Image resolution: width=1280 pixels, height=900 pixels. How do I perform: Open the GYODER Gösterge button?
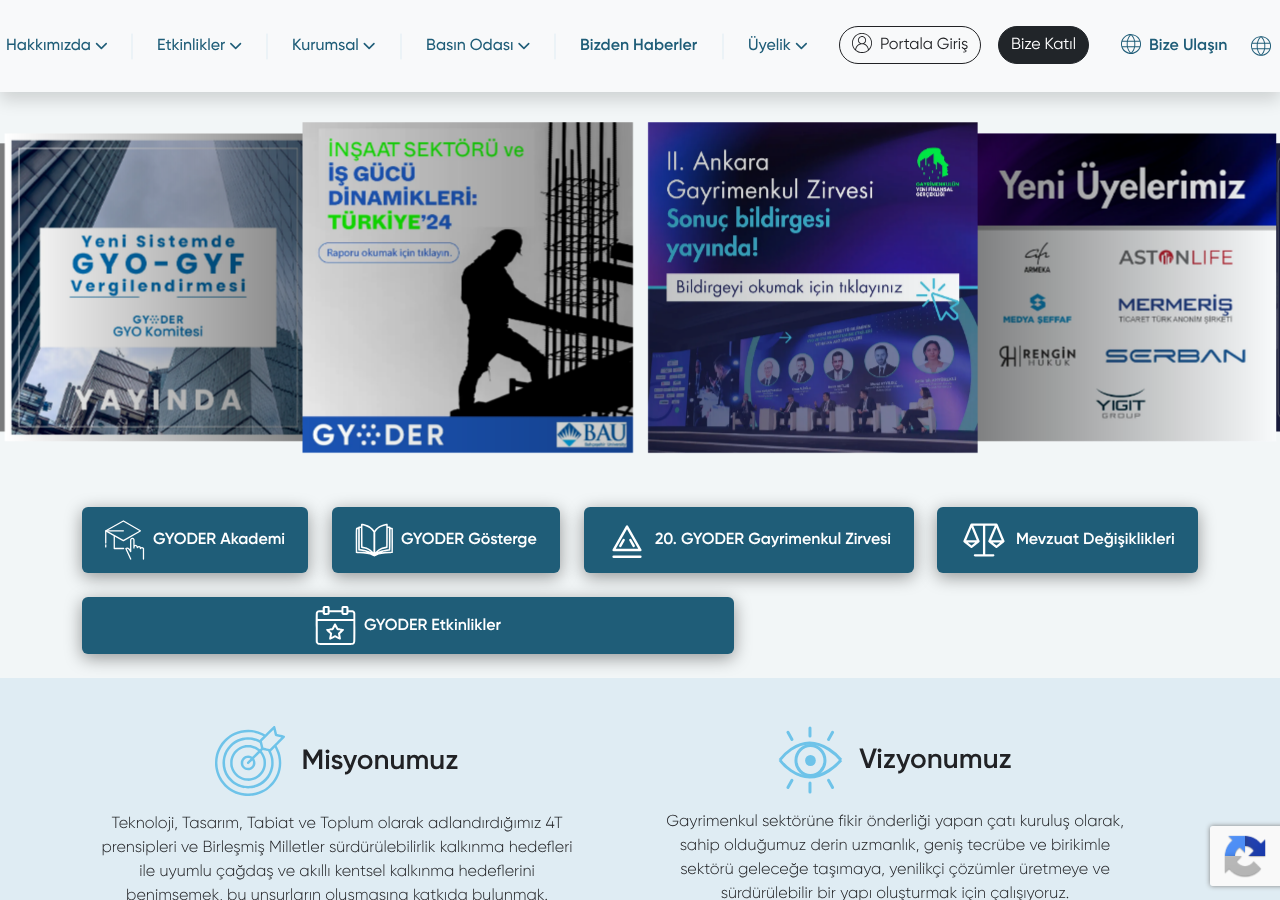pos(446,540)
